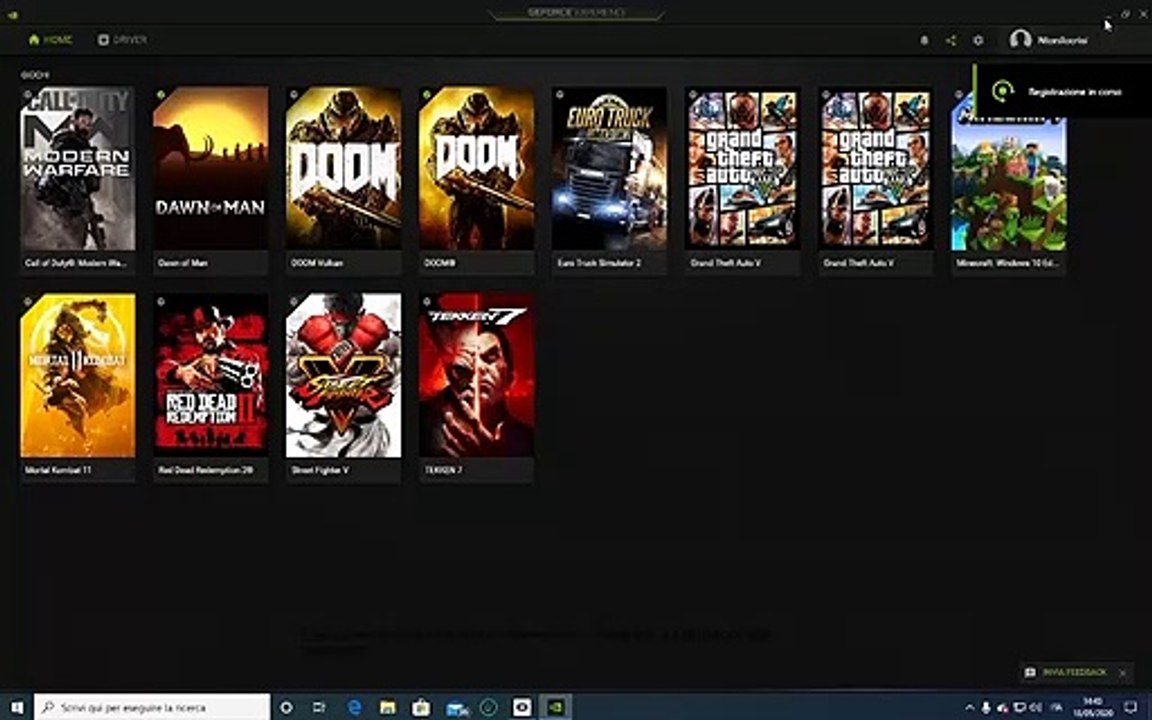The image size is (1152, 720).
Task: Open the Call of Duty Modern Warfare tile
Action: (x=78, y=181)
